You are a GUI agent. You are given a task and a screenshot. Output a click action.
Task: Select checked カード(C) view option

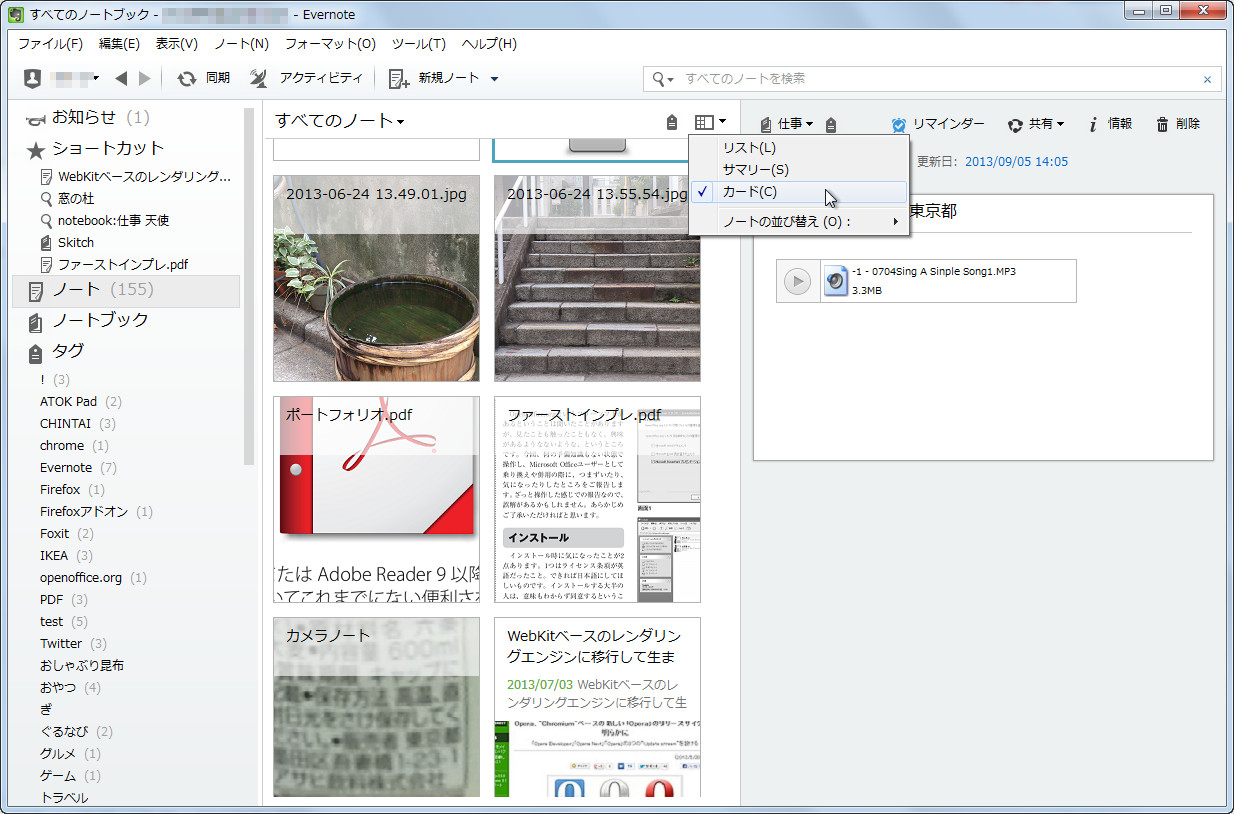pyautogui.click(x=798, y=192)
